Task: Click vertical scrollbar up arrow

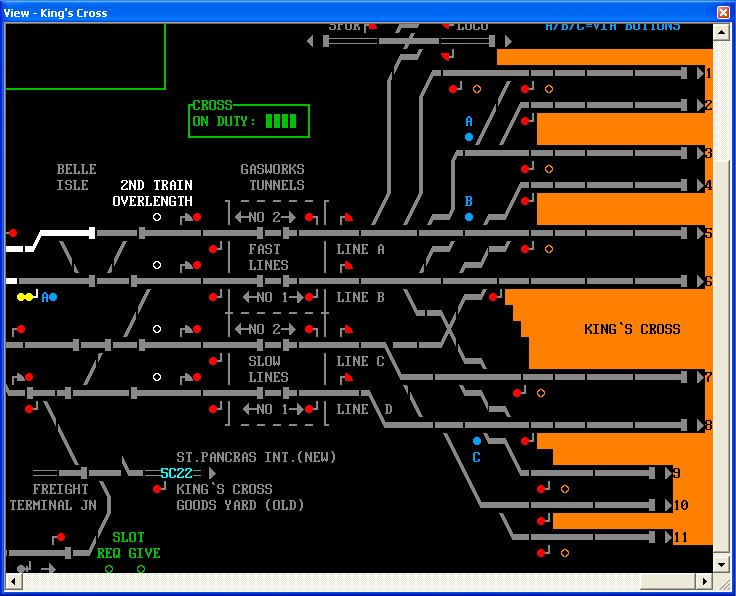Action: coord(721,32)
